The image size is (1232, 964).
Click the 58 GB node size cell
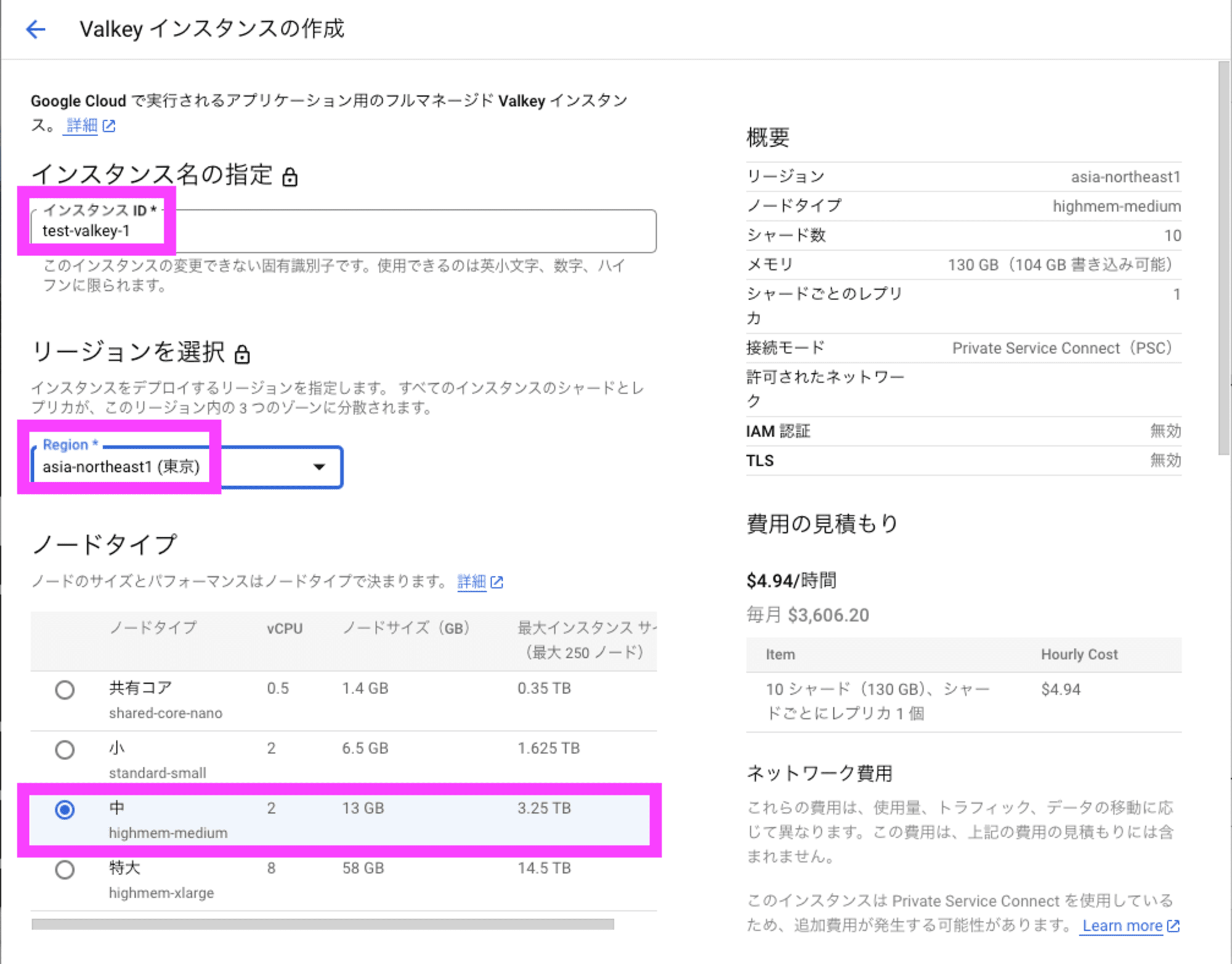363,868
